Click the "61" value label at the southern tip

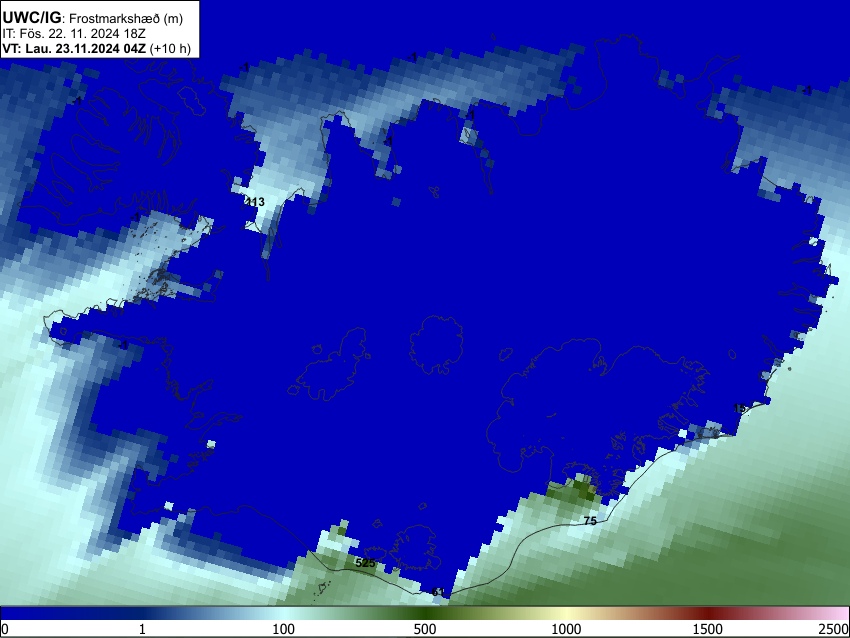pyautogui.click(x=438, y=592)
